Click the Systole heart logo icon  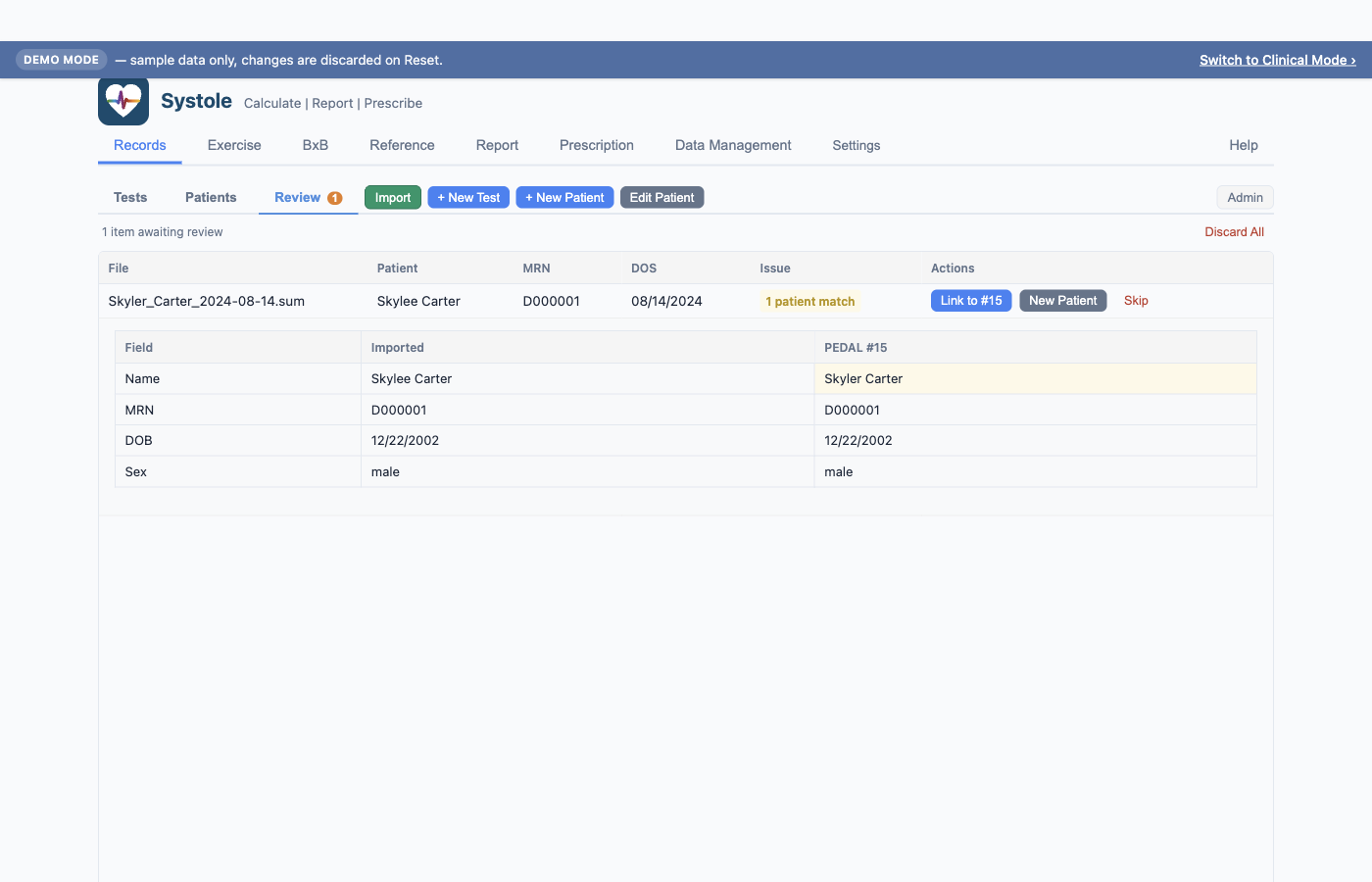click(x=123, y=101)
